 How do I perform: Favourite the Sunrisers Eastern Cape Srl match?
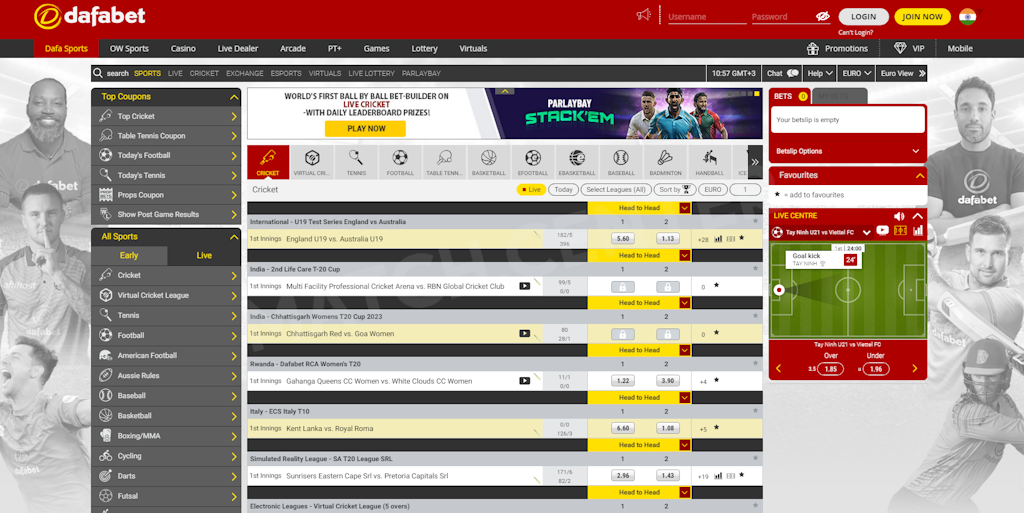coord(742,476)
